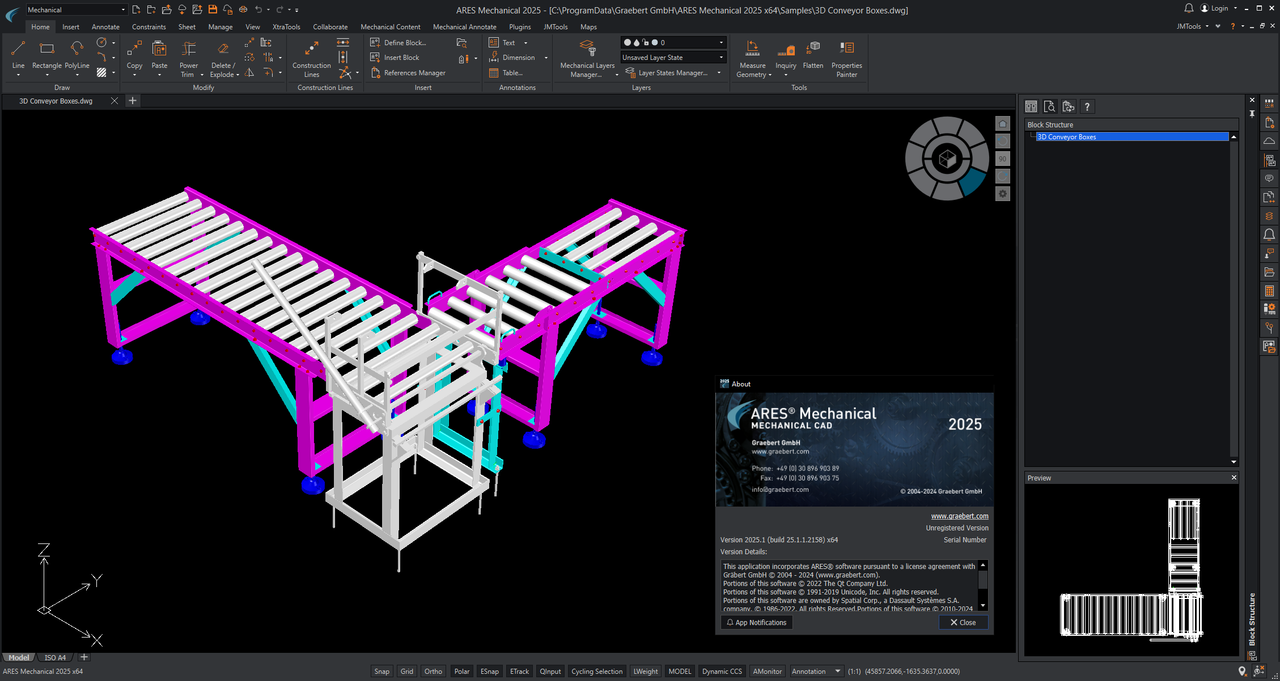
Task: Expand the Dimension dropdown arrow
Action: point(545,58)
